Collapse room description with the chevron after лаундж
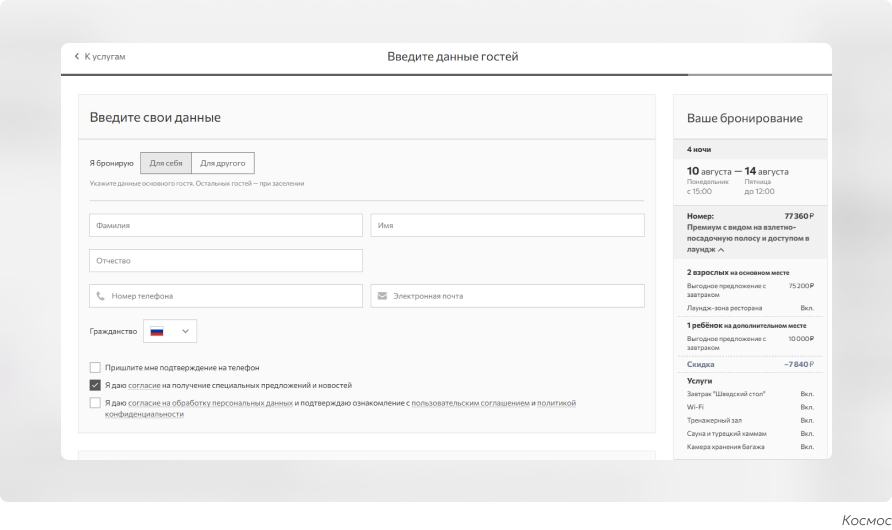This screenshot has width=892, height=530. (721, 250)
